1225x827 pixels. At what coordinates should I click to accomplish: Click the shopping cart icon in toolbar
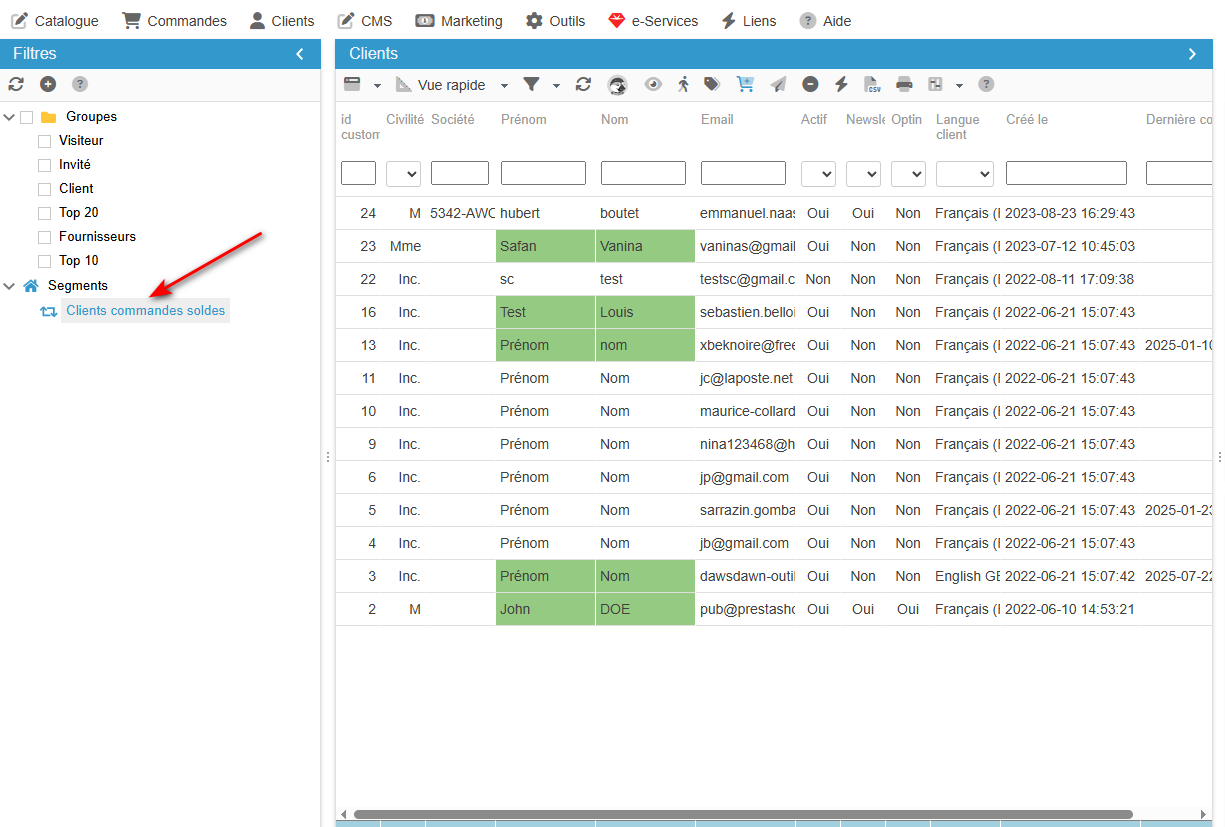pyautogui.click(x=745, y=85)
